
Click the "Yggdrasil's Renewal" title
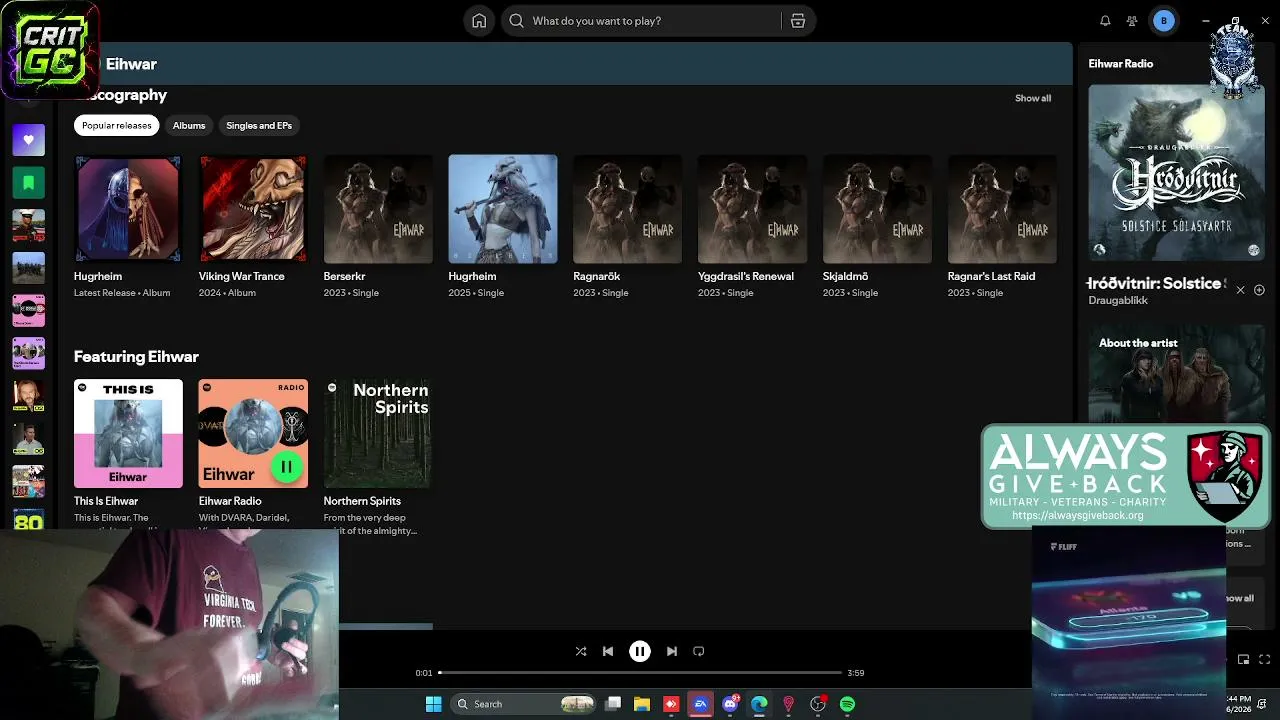(x=746, y=276)
